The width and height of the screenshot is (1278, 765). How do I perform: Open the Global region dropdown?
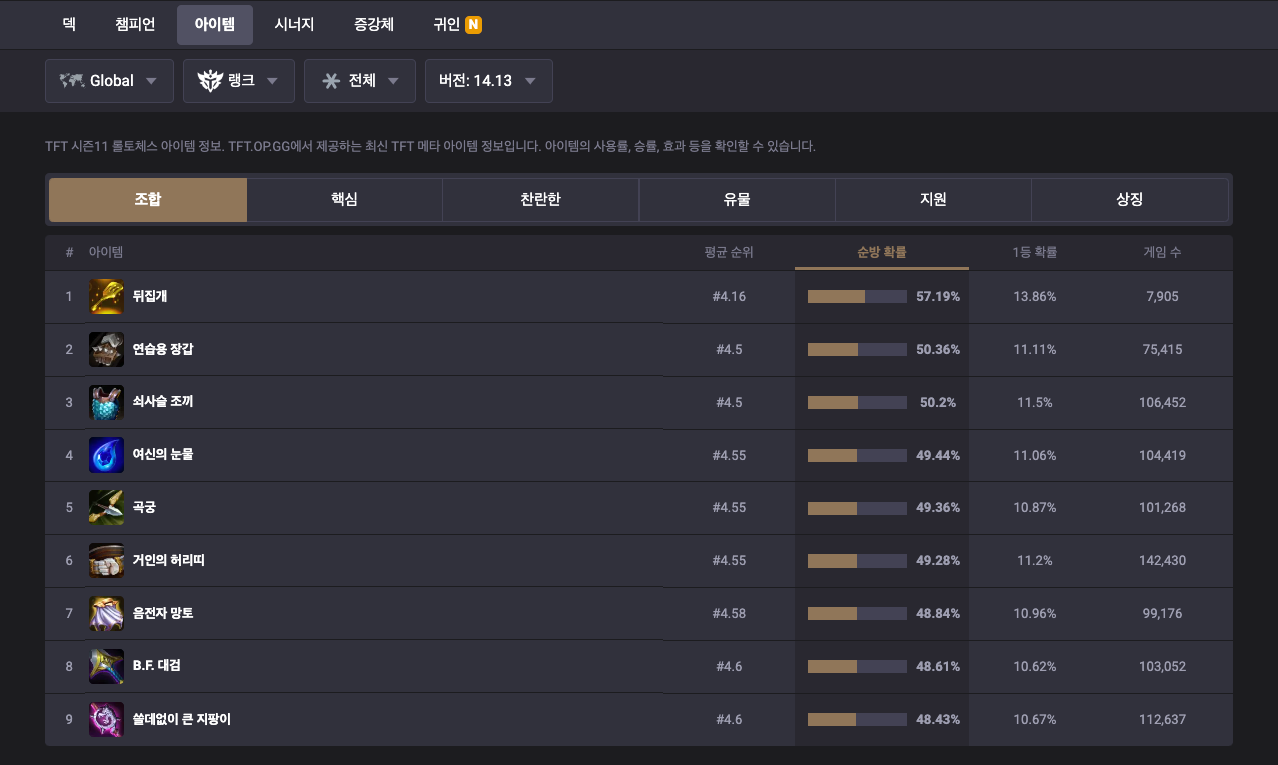(x=109, y=81)
